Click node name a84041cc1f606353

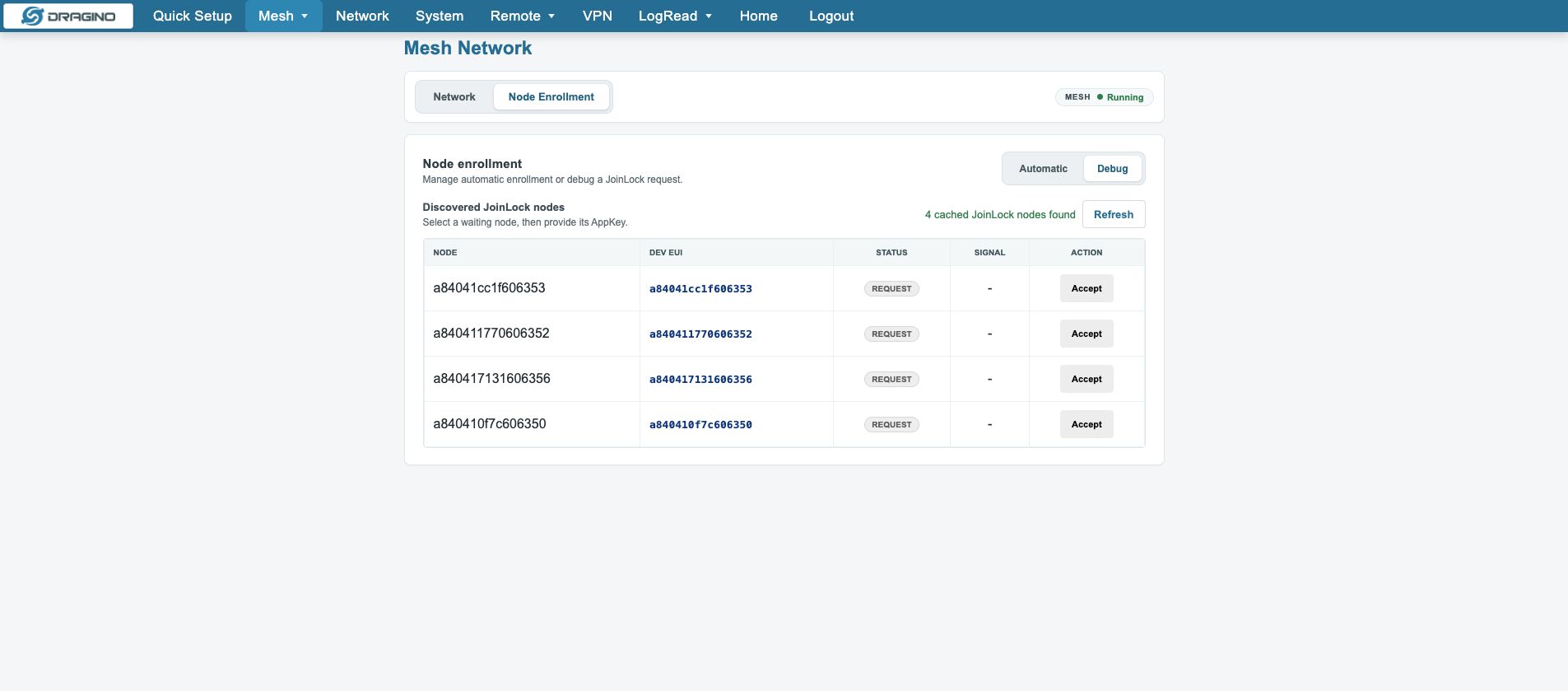tap(489, 288)
